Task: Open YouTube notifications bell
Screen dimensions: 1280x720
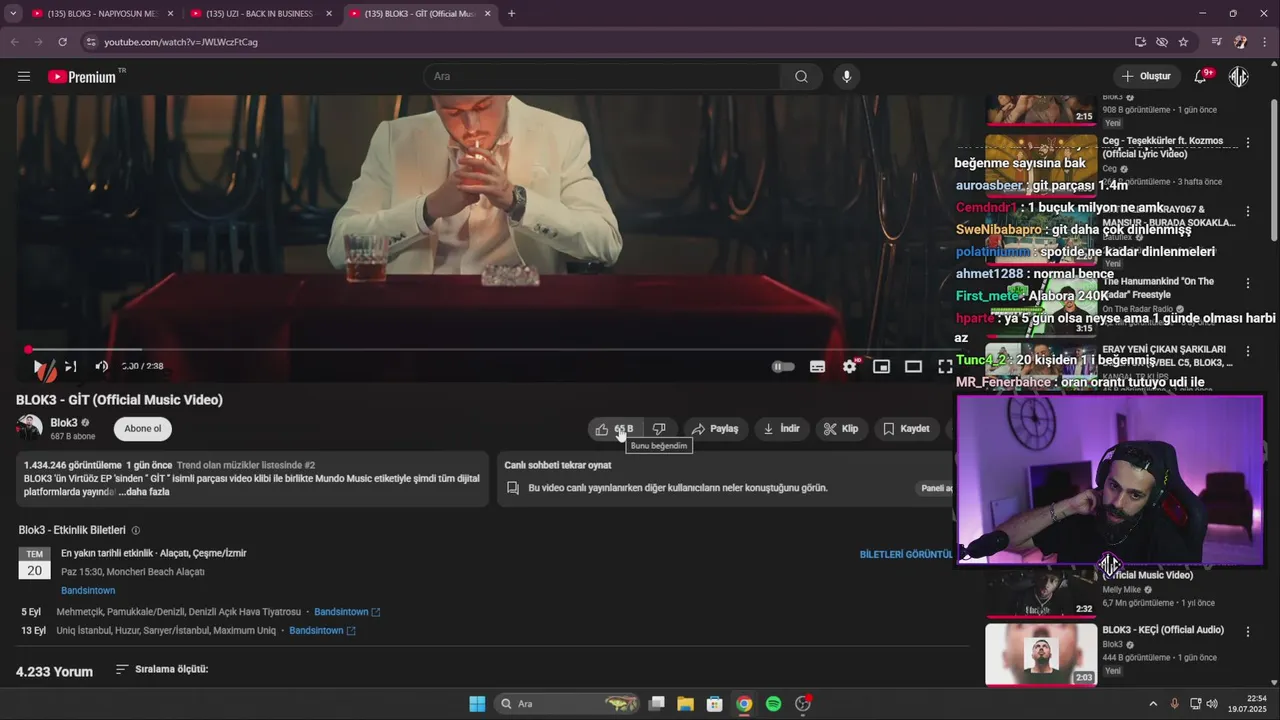Action: click(x=1201, y=76)
